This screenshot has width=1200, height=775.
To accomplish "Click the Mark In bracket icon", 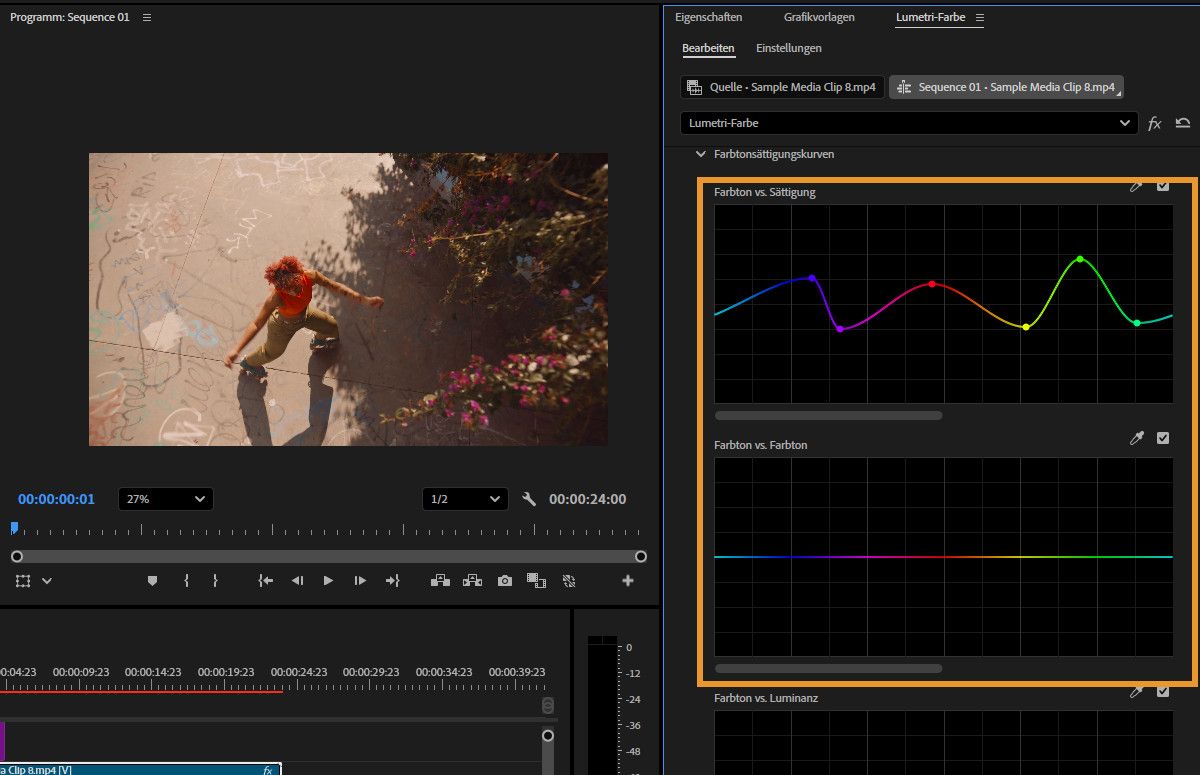I will click(186, 581).
